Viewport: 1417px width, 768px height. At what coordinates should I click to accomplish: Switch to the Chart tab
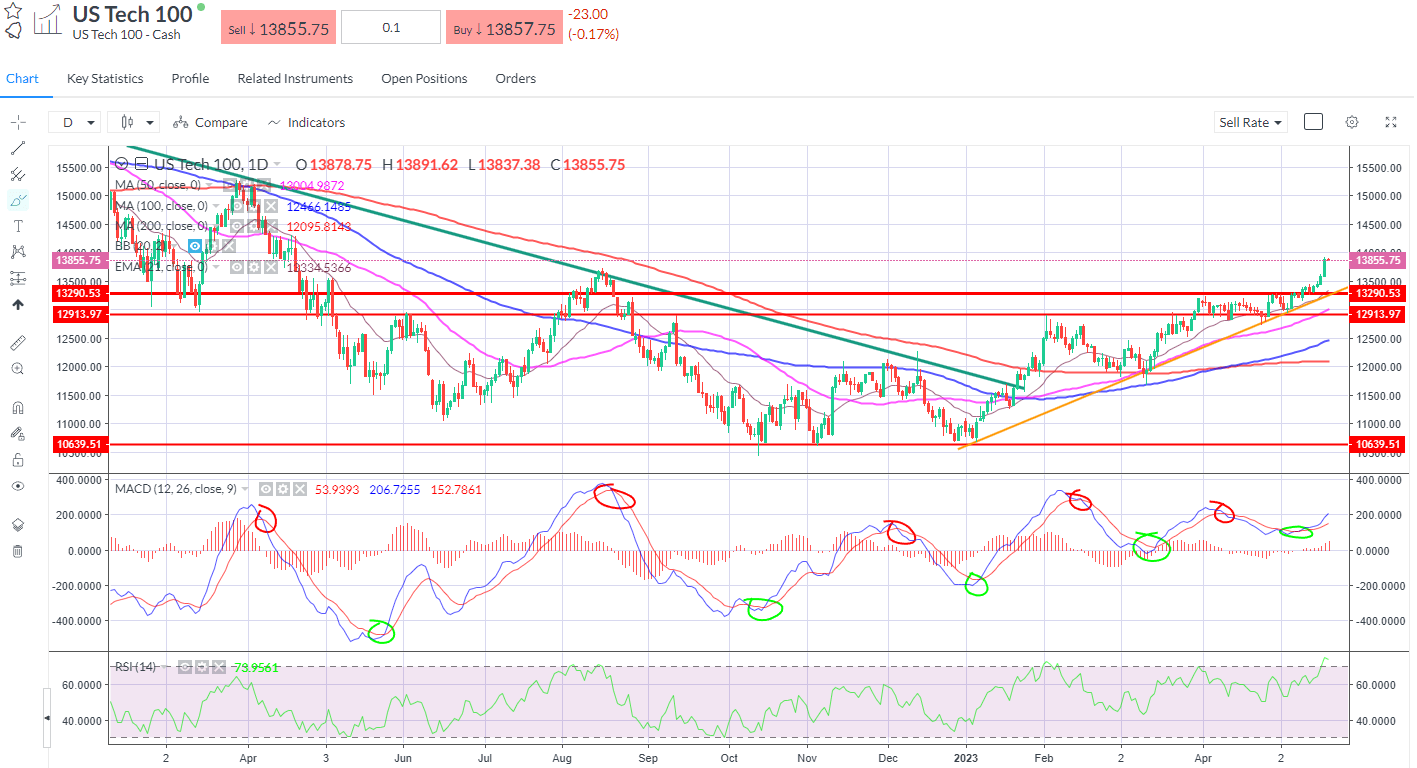click(x=22, y=78)
